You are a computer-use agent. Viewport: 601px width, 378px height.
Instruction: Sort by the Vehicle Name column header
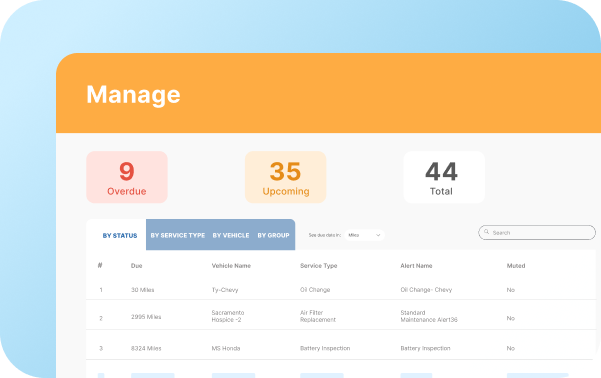[x=231, y=266]
